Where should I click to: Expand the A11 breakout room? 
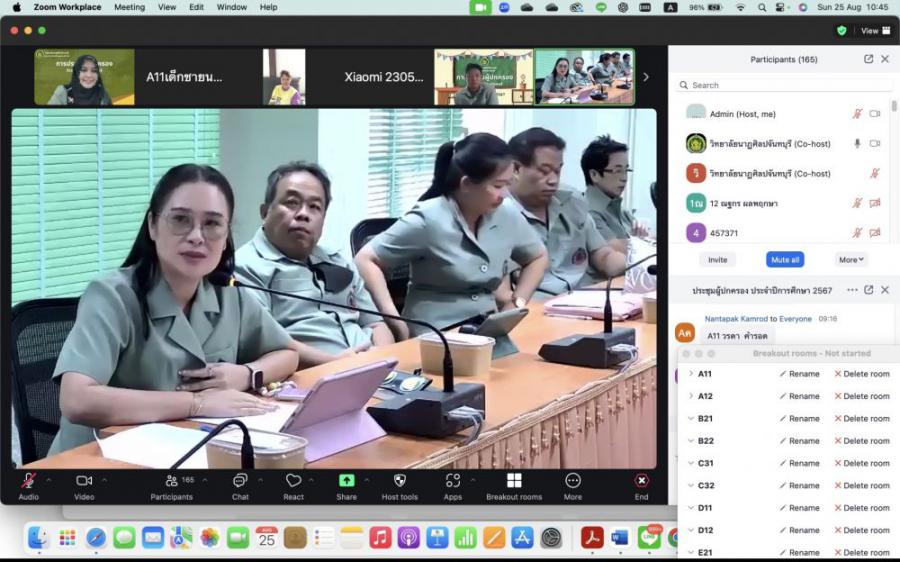690,374
